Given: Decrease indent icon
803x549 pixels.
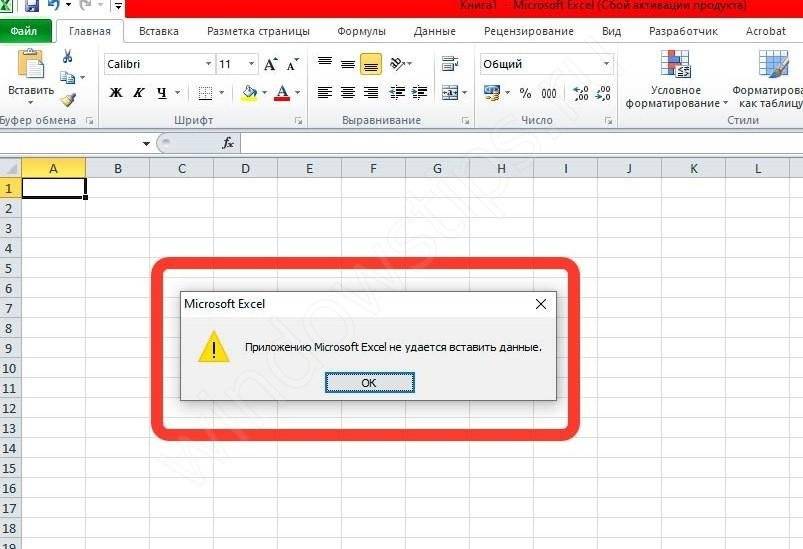Looking at the screenshot, I should (397, 93).
